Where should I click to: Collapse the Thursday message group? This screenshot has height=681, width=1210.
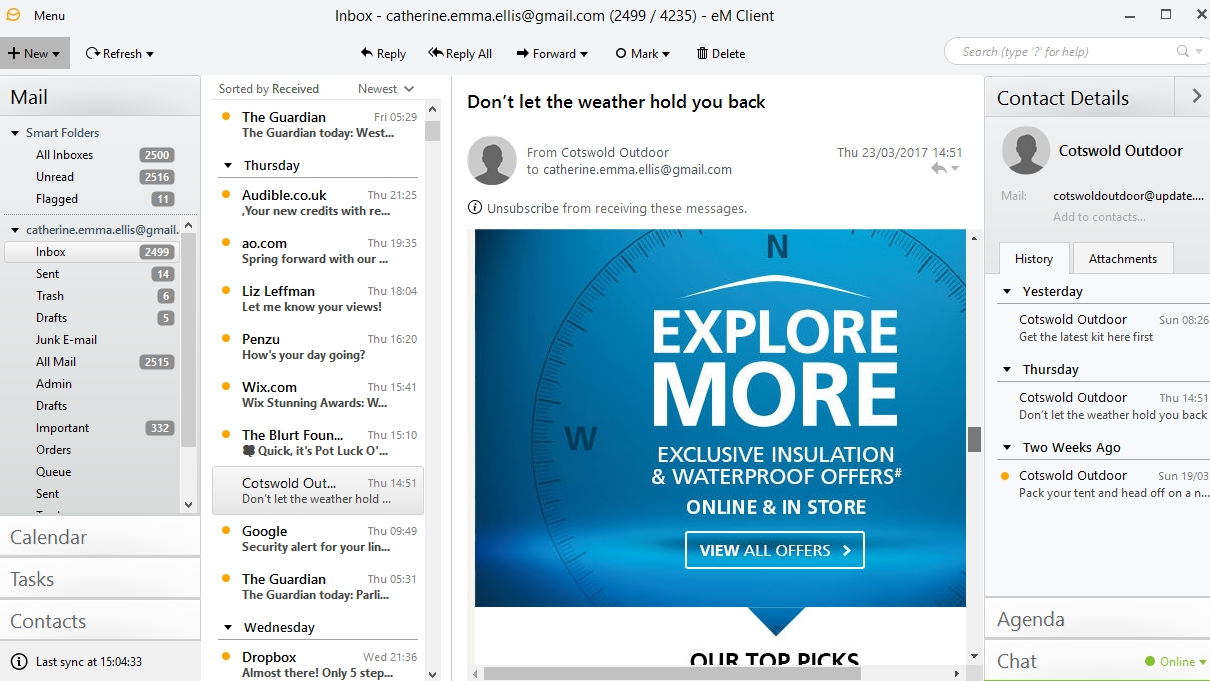coord(227,166)
